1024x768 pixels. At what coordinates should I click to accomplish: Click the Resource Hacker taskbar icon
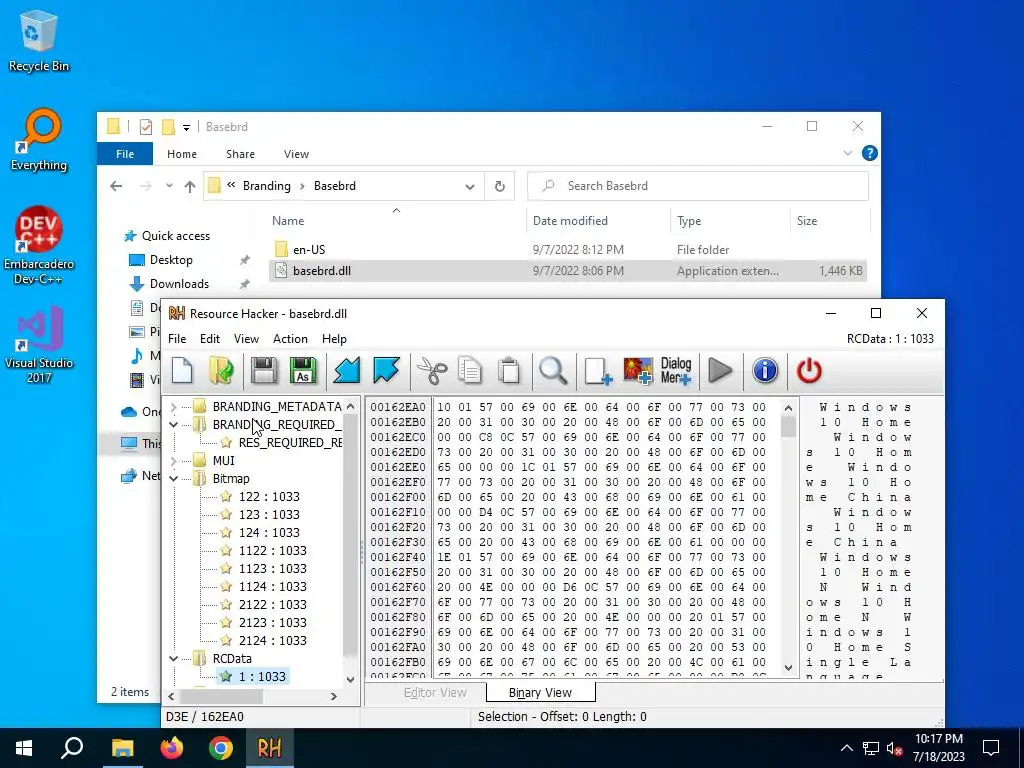[x=269, y=748]
